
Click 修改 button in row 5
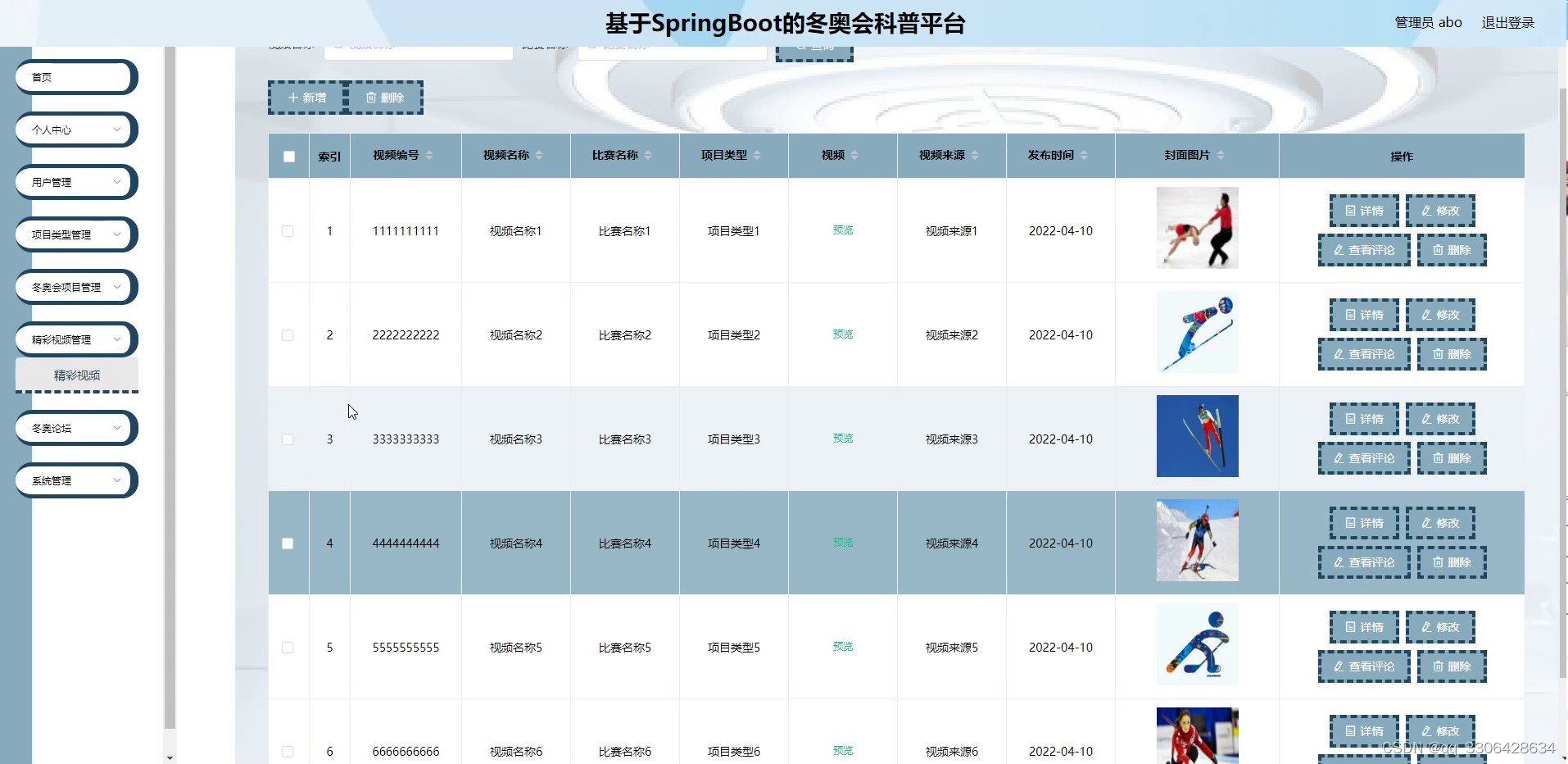[1440, 627]
